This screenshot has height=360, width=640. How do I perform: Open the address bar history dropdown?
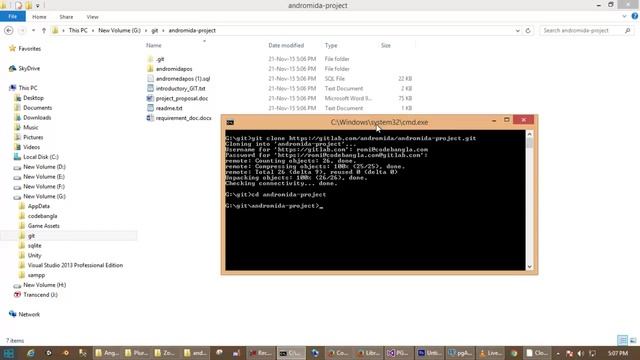[x=518, y=31]
